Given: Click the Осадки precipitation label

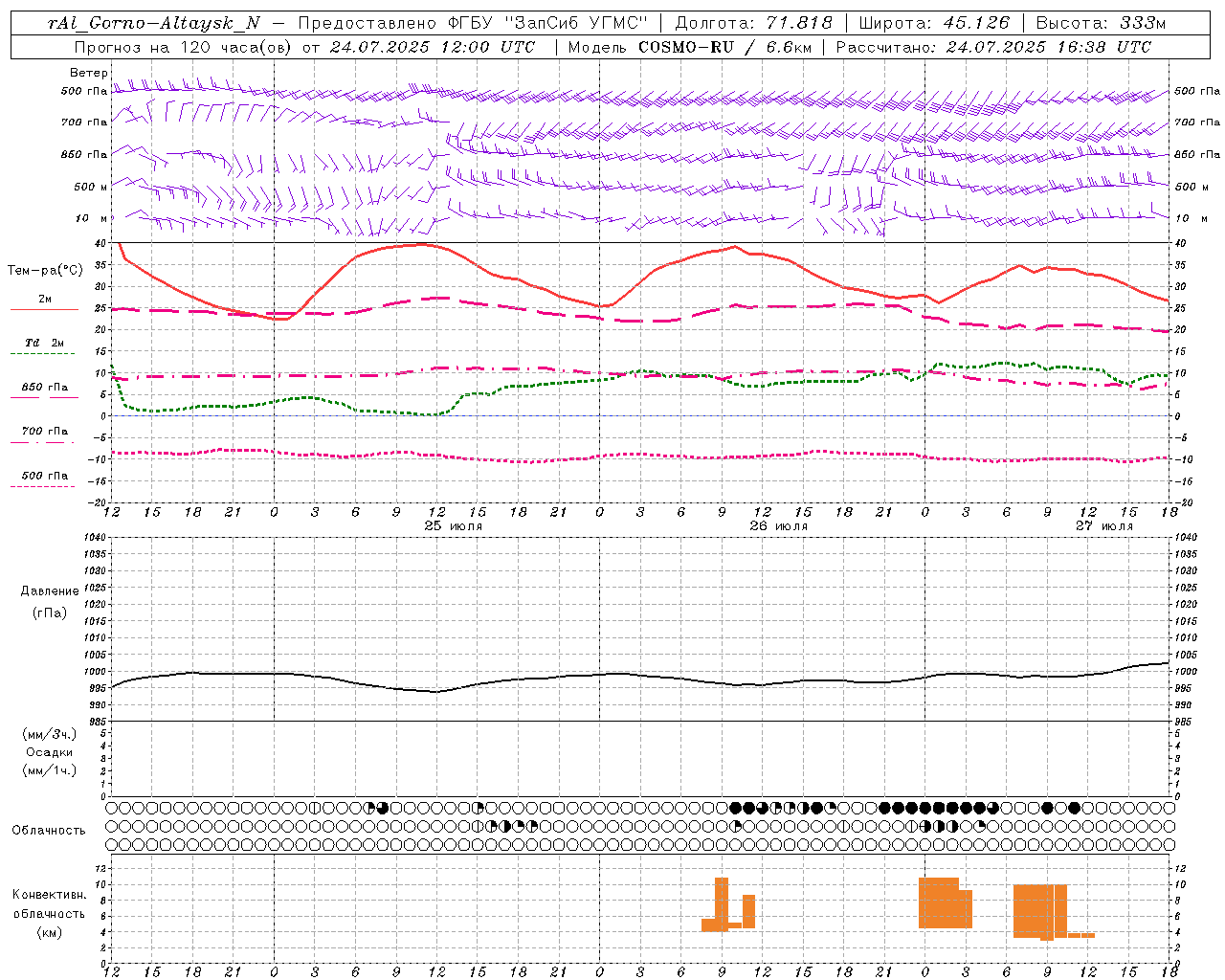Looking at the screenshot, I should (x=50, y=752).
